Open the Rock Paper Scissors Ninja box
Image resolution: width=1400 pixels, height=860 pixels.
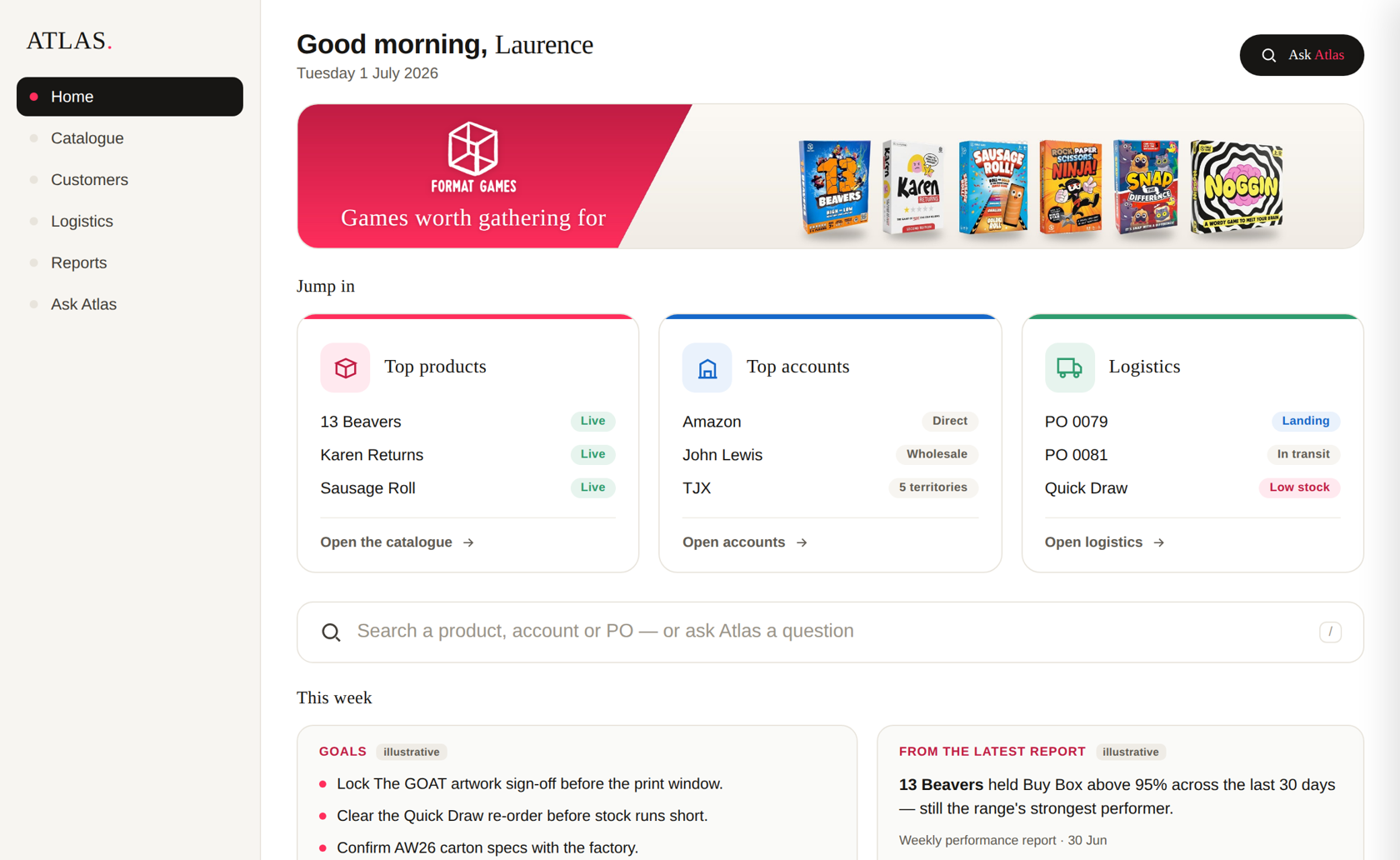pos(1070,187)
